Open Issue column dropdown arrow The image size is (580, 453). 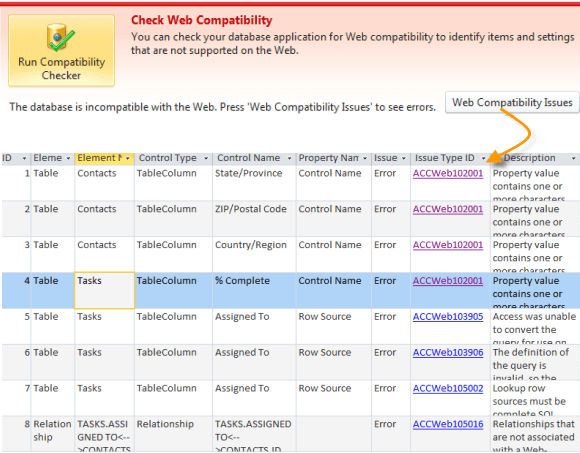pos(404,158)
